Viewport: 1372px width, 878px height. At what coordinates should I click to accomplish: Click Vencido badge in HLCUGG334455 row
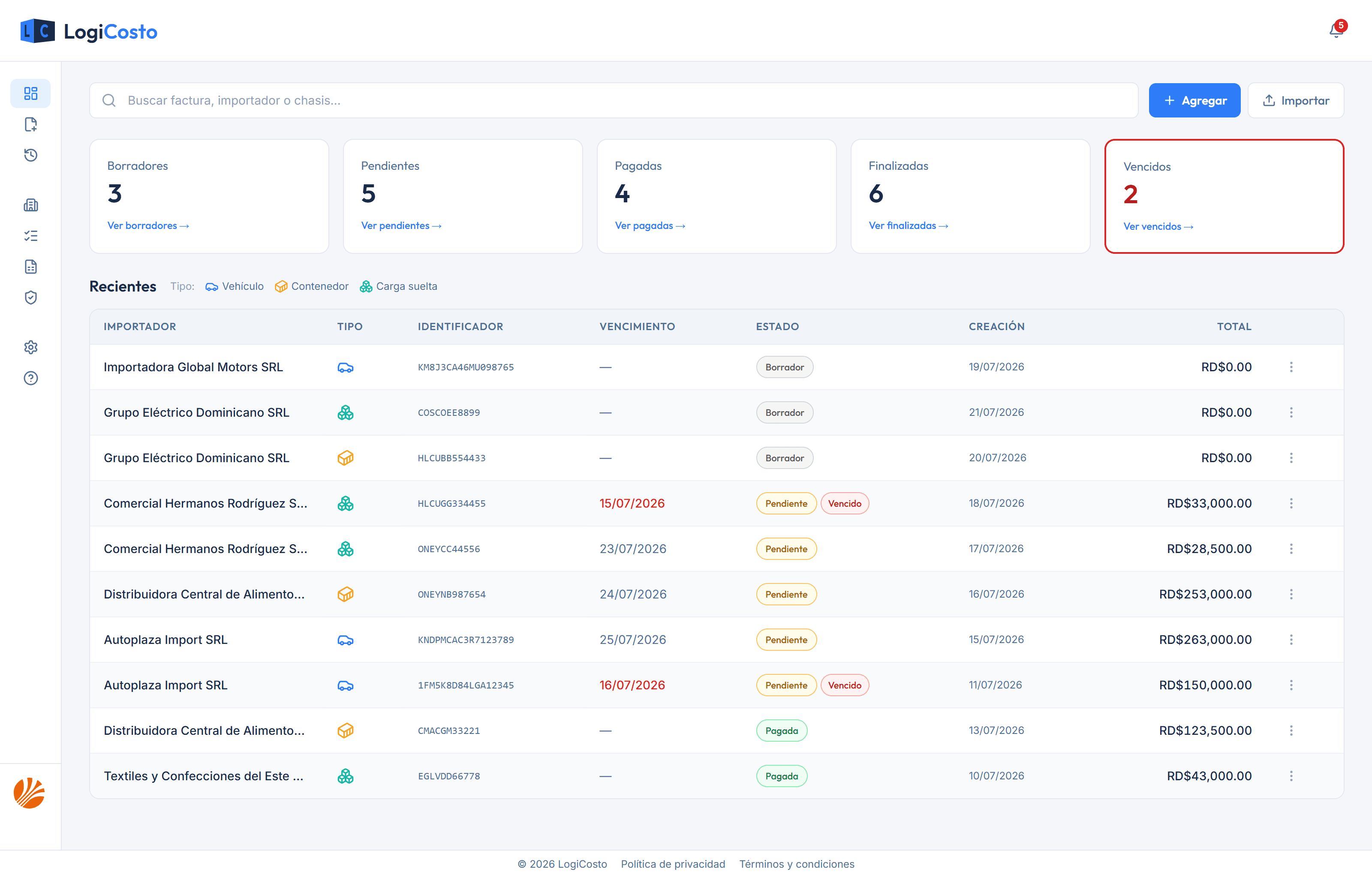click(844, 503)
